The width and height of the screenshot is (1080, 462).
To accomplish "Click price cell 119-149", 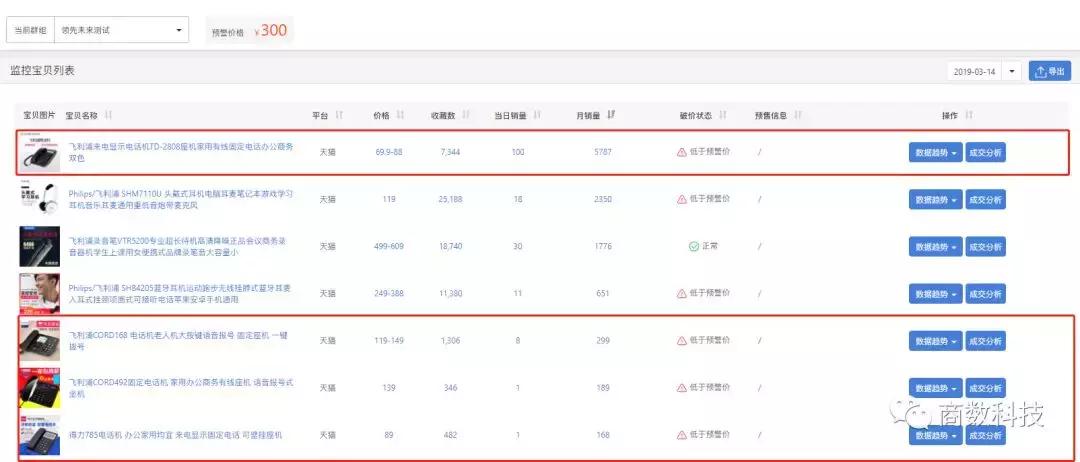I will click(388, 340).
